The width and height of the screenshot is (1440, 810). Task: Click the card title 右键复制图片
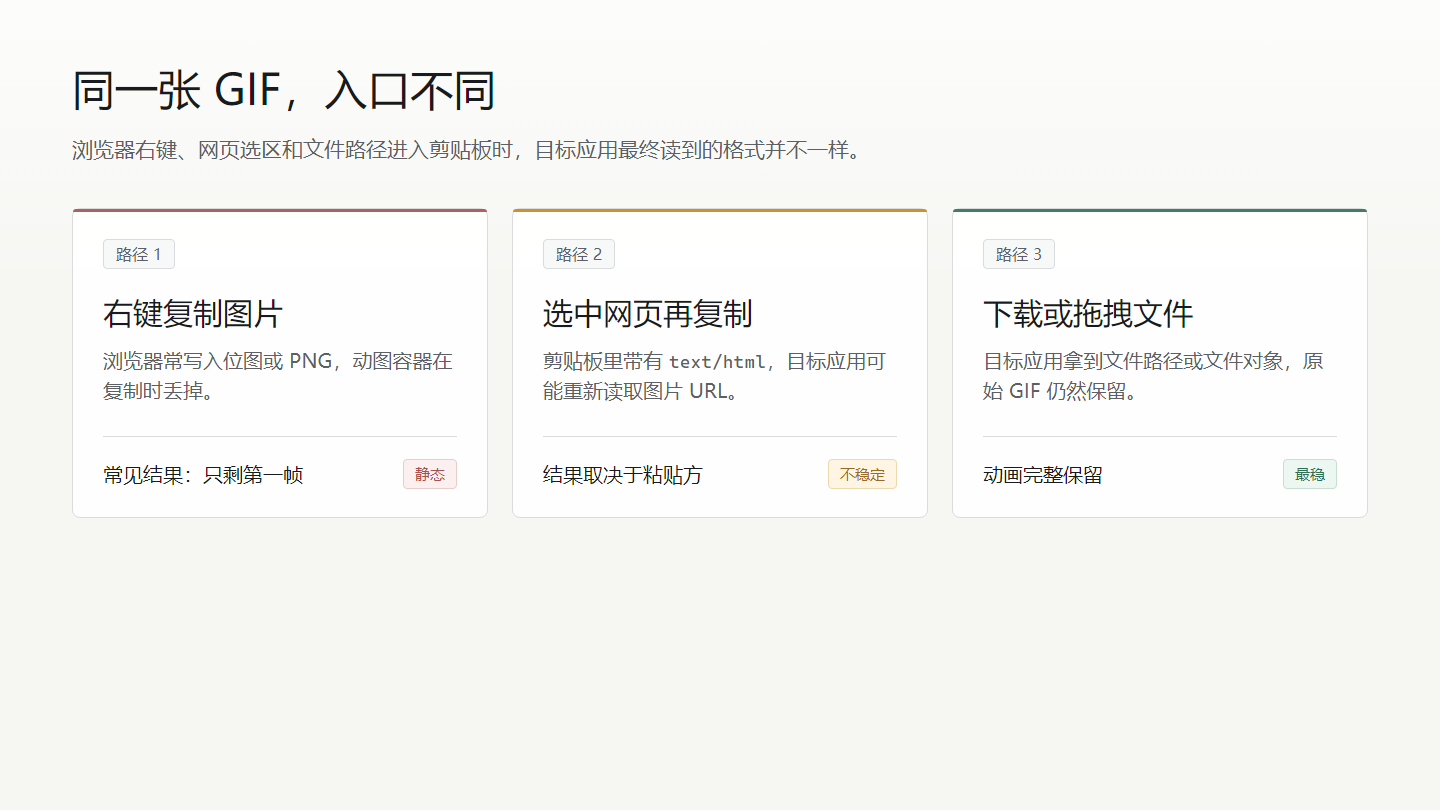[193, 314]
